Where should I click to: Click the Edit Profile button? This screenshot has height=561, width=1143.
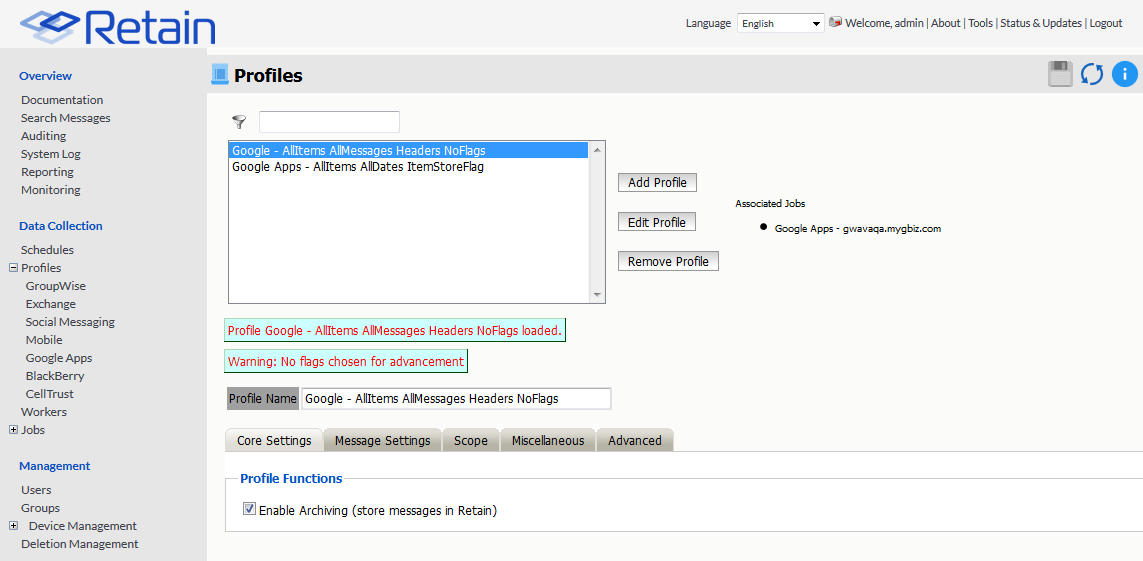pos(656,221)
